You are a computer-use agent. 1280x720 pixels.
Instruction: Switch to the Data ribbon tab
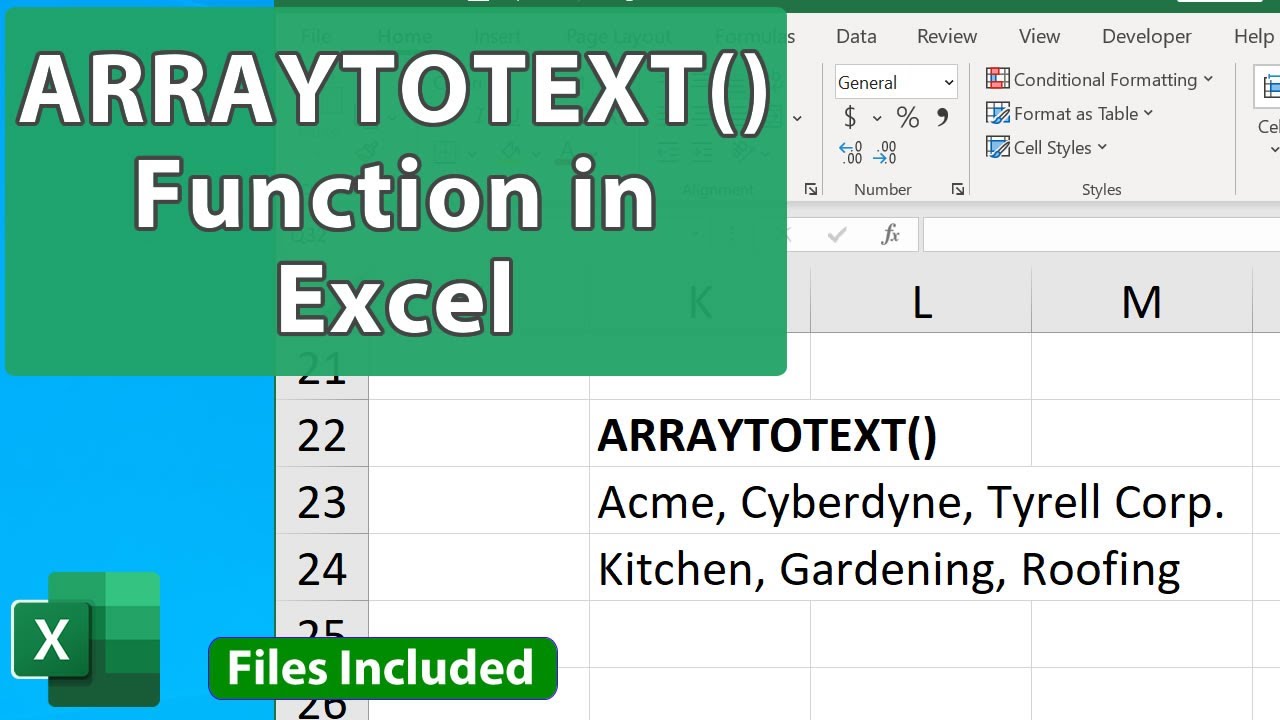coord(856,36)
